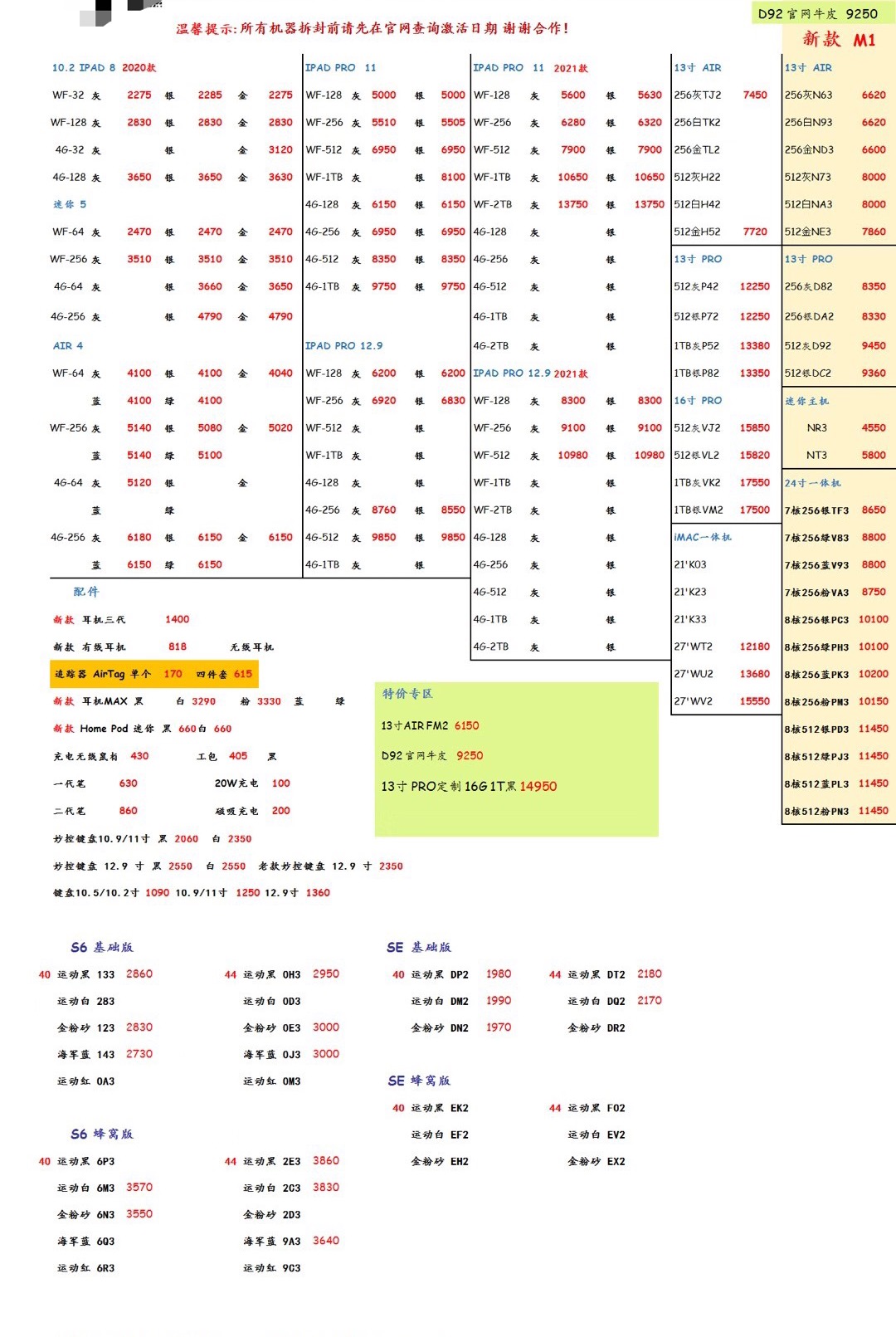This screenshot has width=896, height=1337.
Task: Click the AIR 4 section heading
Action: tap(68, 345)
